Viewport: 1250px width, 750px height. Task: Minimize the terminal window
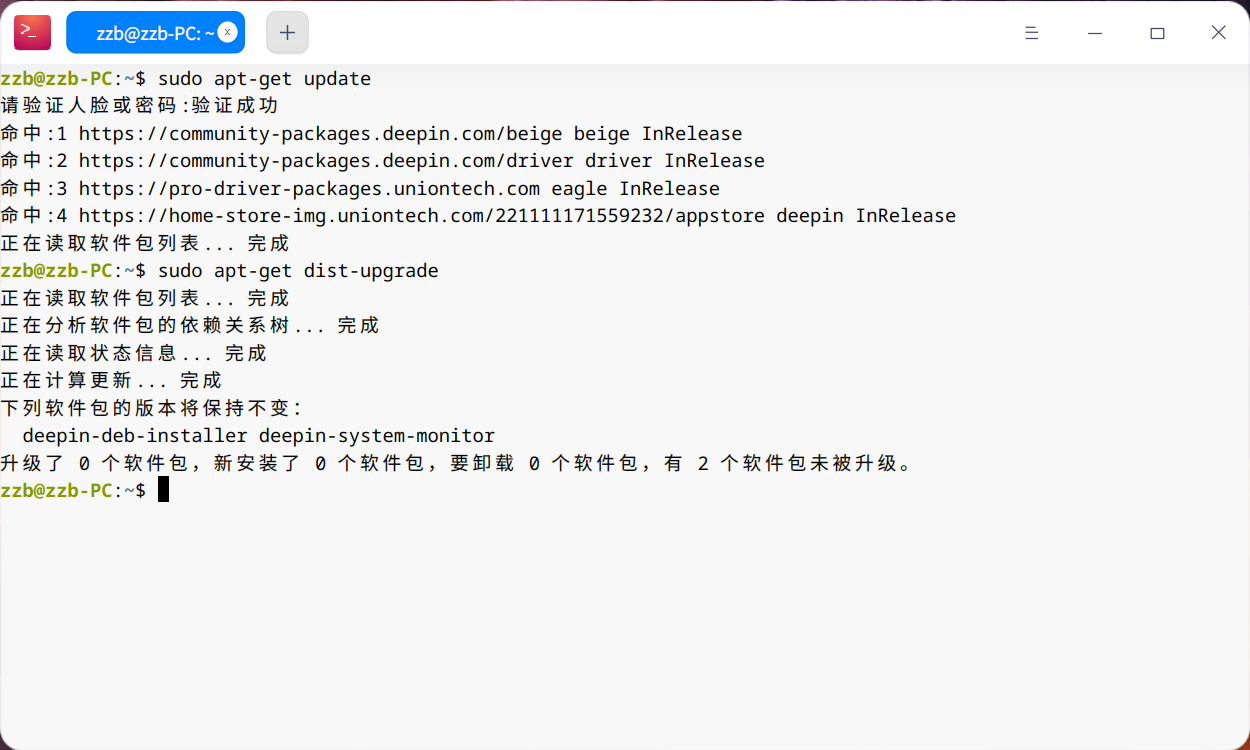tap(1096, 33)
